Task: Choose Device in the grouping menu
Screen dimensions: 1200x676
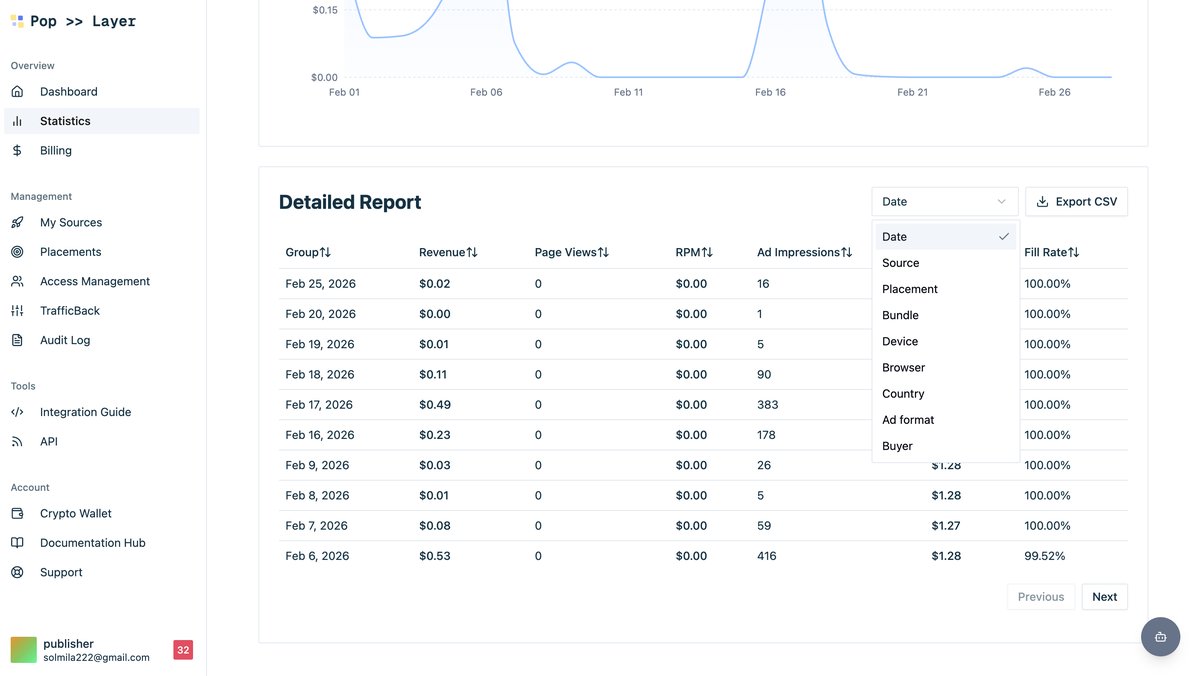Action: pos(900,341)
